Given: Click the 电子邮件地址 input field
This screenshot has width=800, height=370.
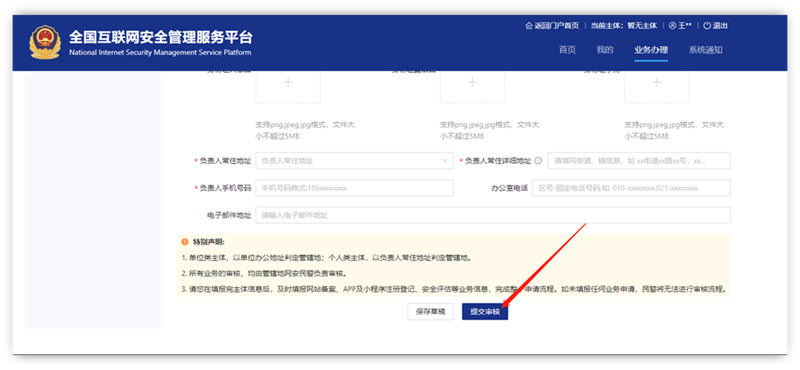Looking at the screenshot, I should click(x=493, y=215).
